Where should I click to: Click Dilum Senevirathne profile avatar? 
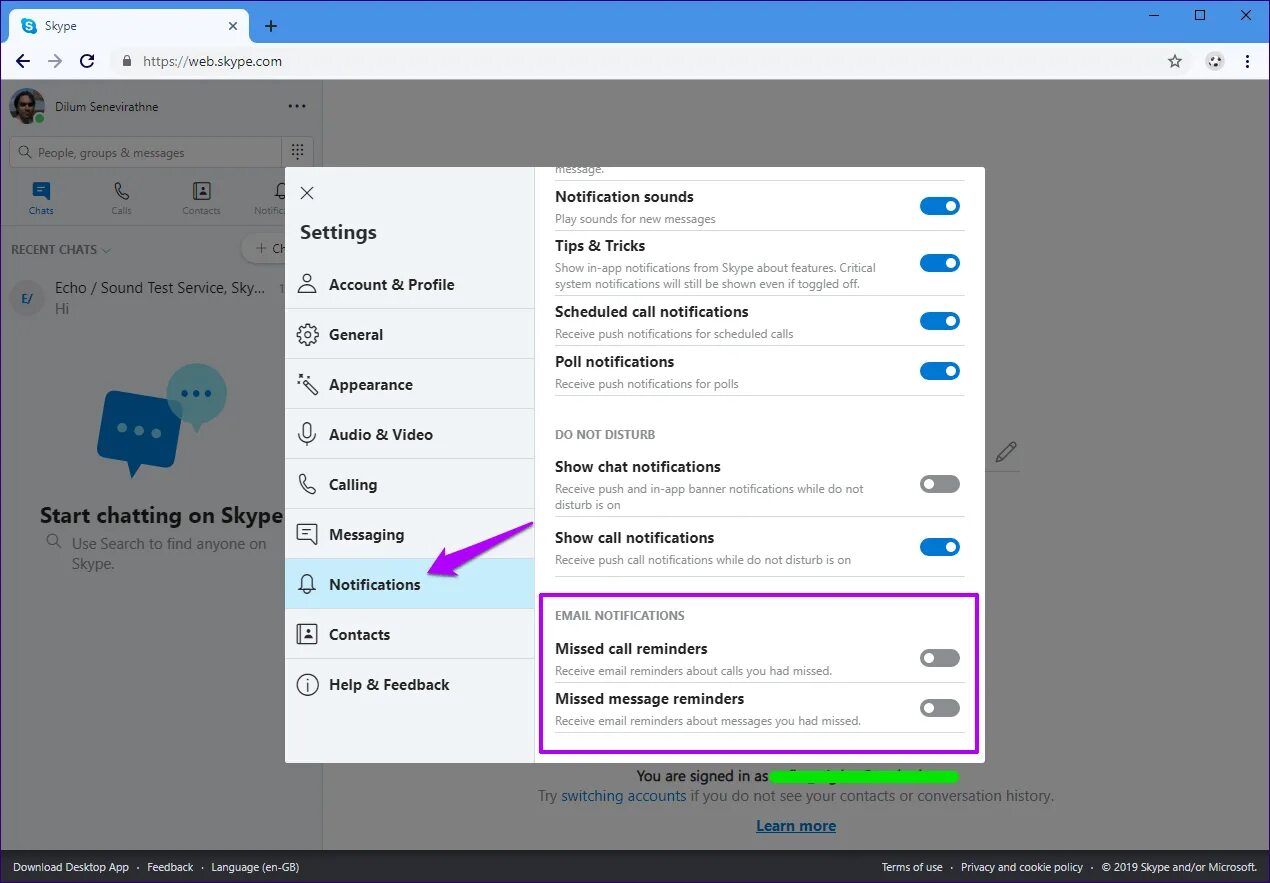tap(27, 106)
